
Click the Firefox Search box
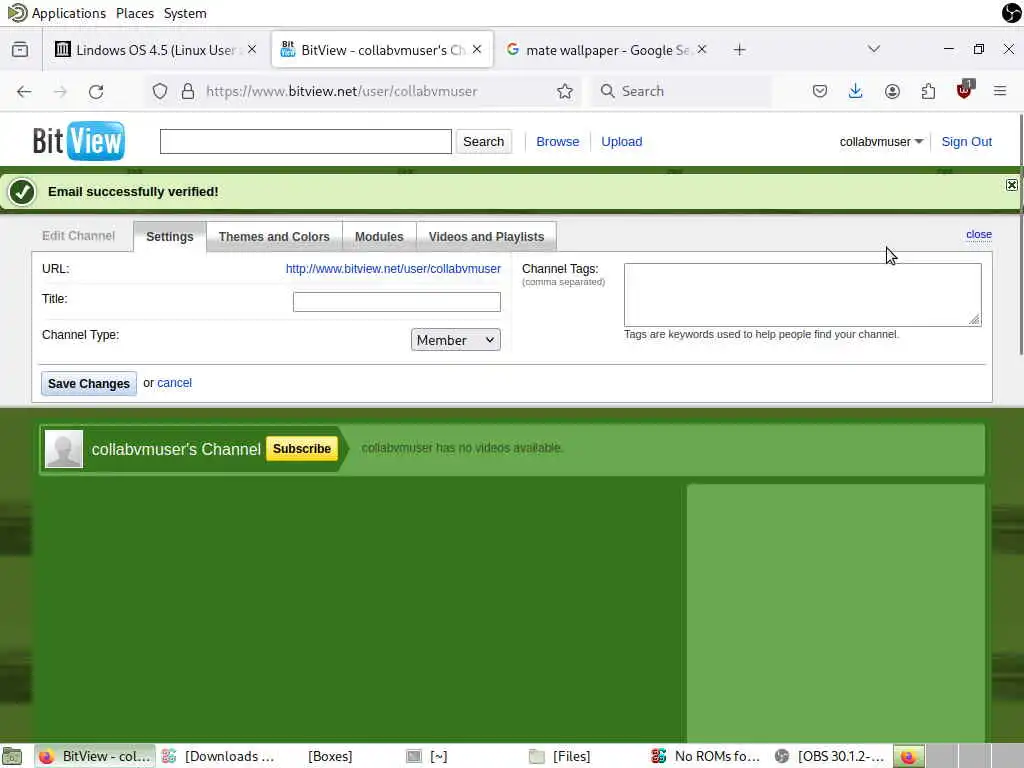682,91
